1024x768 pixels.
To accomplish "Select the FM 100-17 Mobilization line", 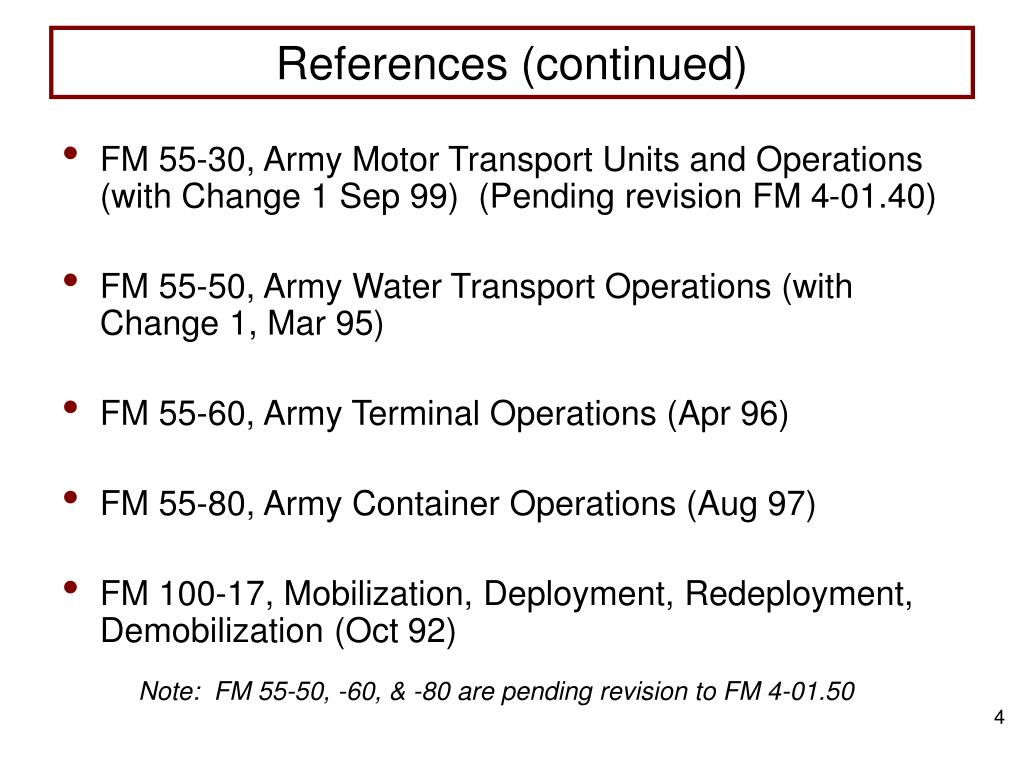I will [x=507, y=594].
